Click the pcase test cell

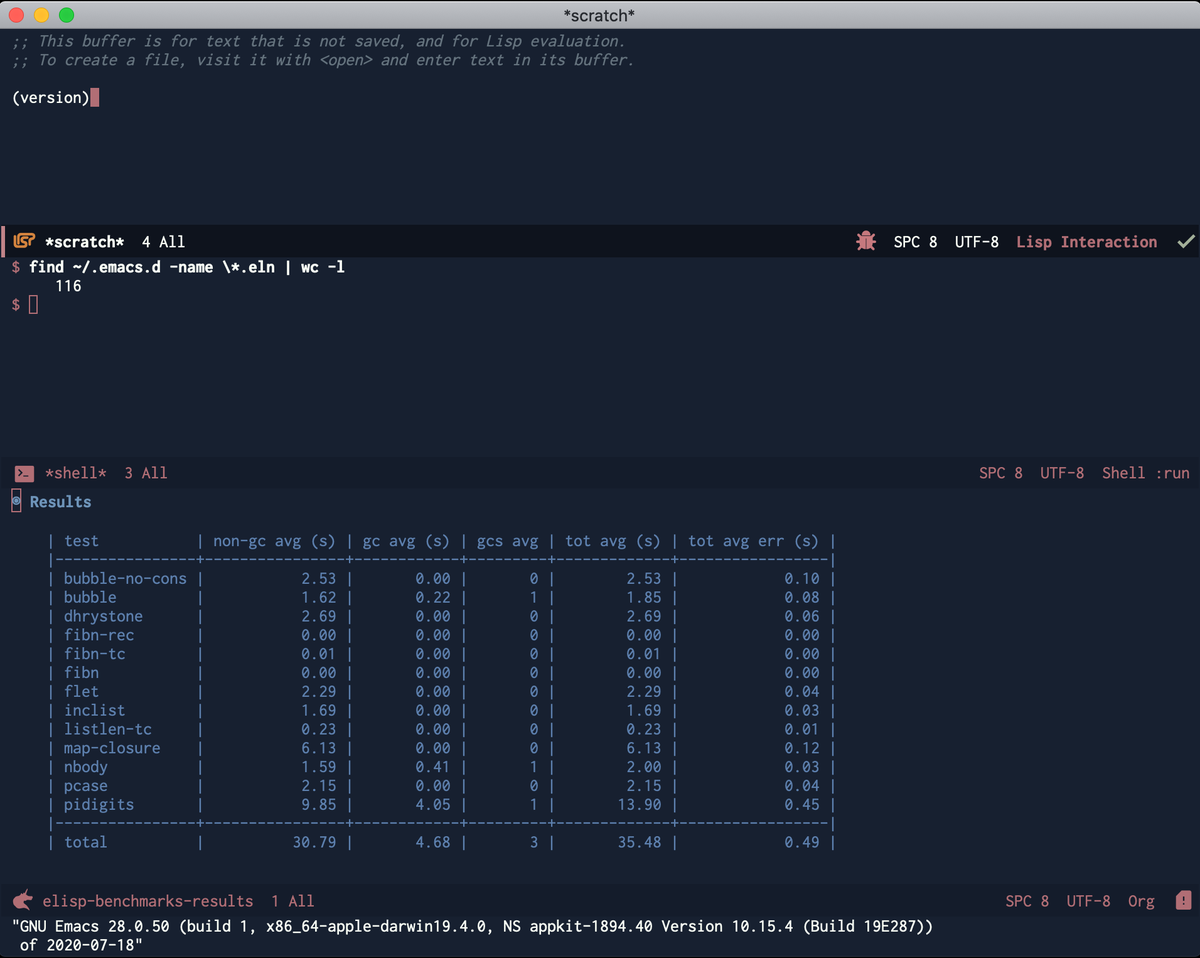tap(86, 786)
